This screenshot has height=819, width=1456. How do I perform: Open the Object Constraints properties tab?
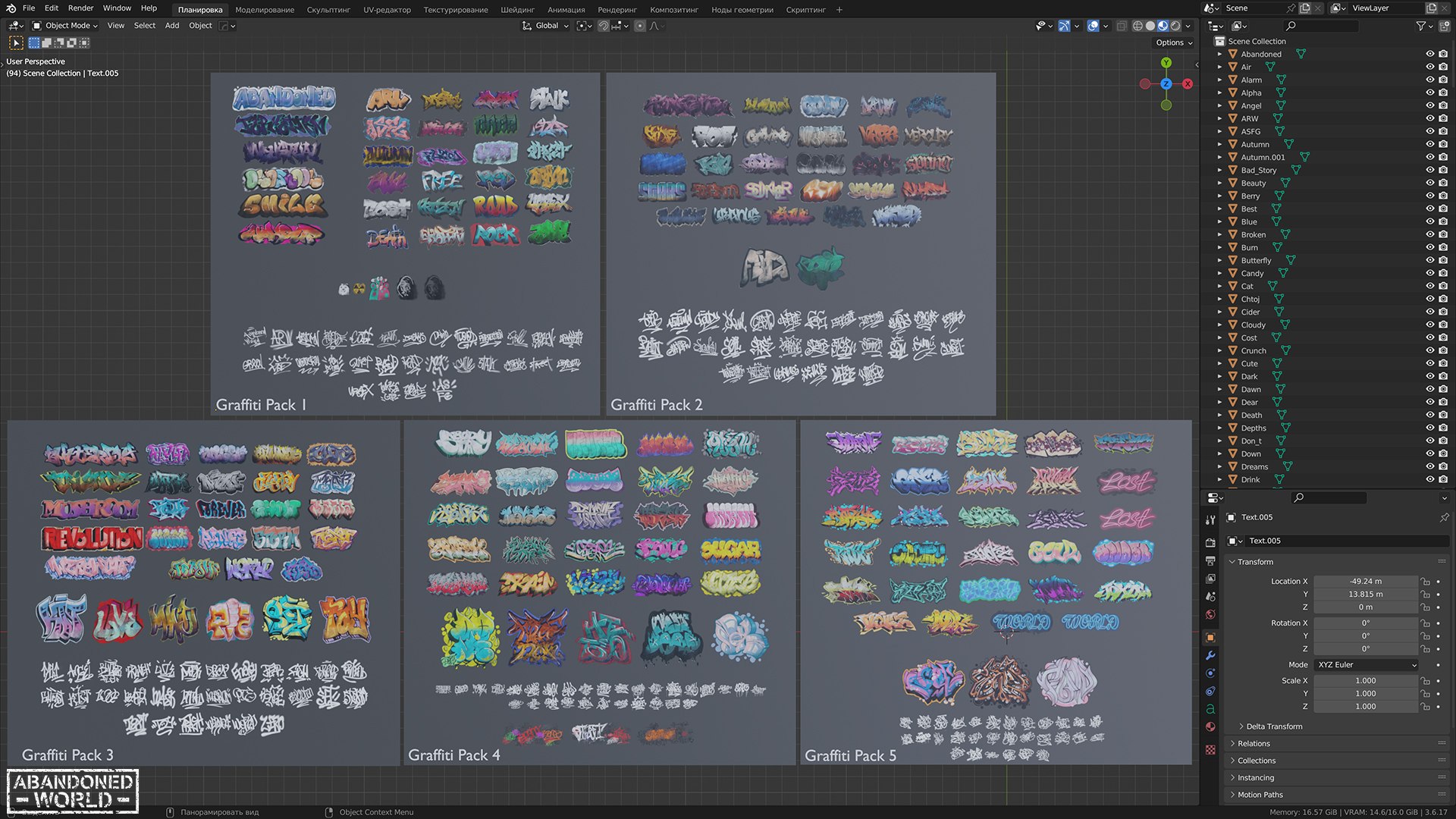click(x=1210, y=692)
